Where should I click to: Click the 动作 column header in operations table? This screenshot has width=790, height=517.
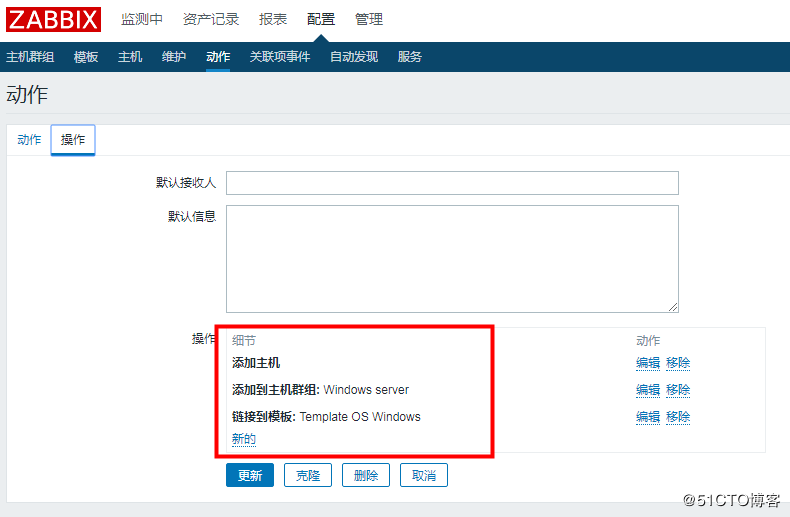pyautogui.click(x=648, y=341)
